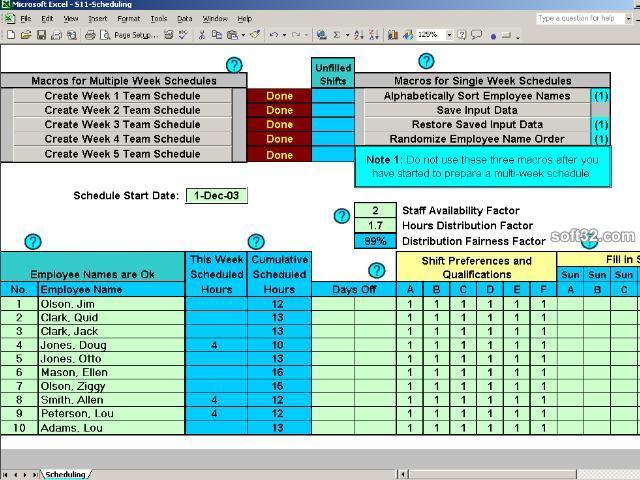Viewport: 640px width, 480px height.
Task: Select employee name cell Olson, Jim
Action: point(111,304)
